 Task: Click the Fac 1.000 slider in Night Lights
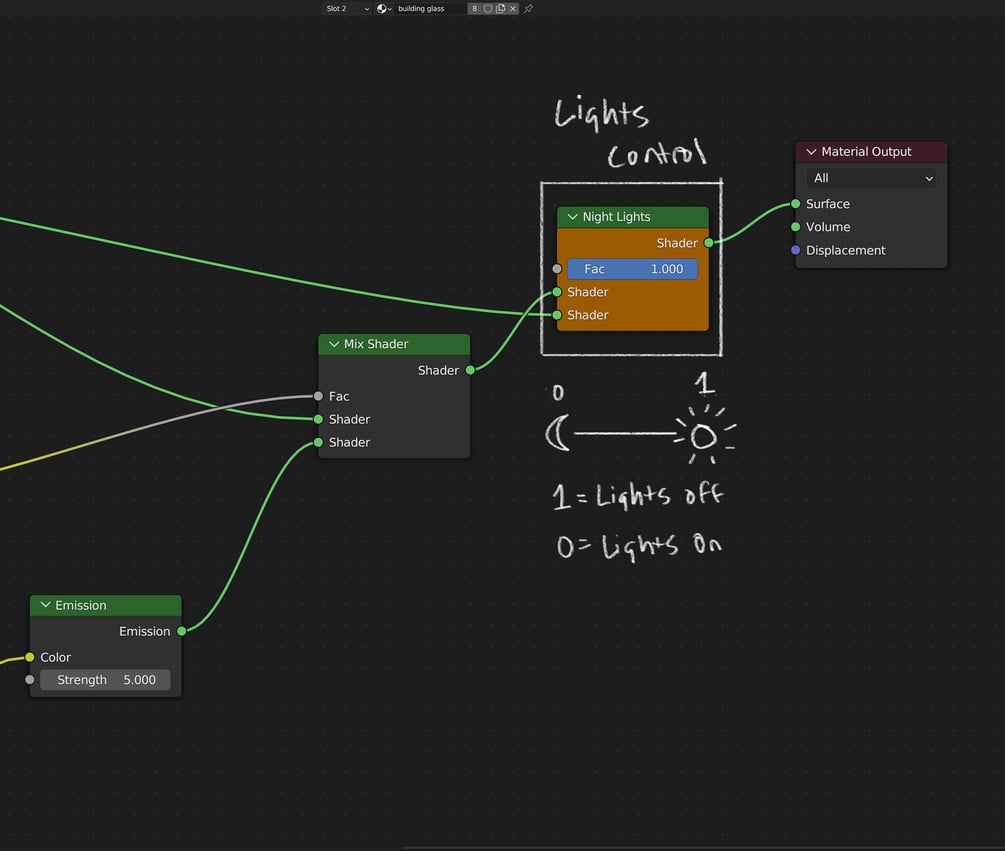(633, 269)
